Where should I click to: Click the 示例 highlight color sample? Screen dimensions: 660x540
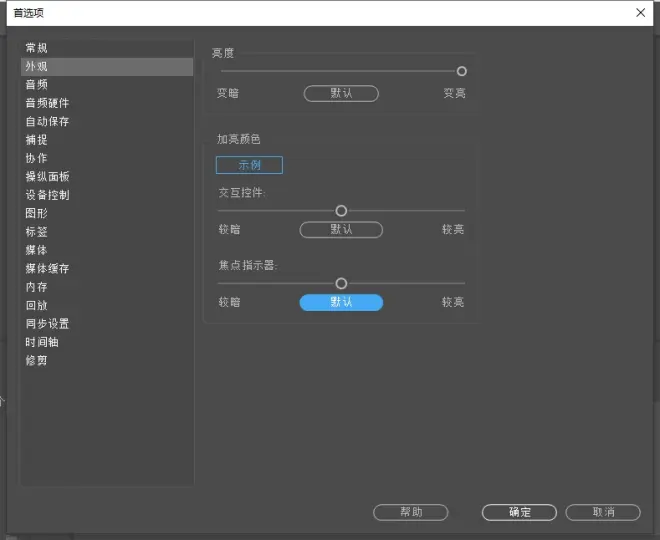[x=249, y=166]
